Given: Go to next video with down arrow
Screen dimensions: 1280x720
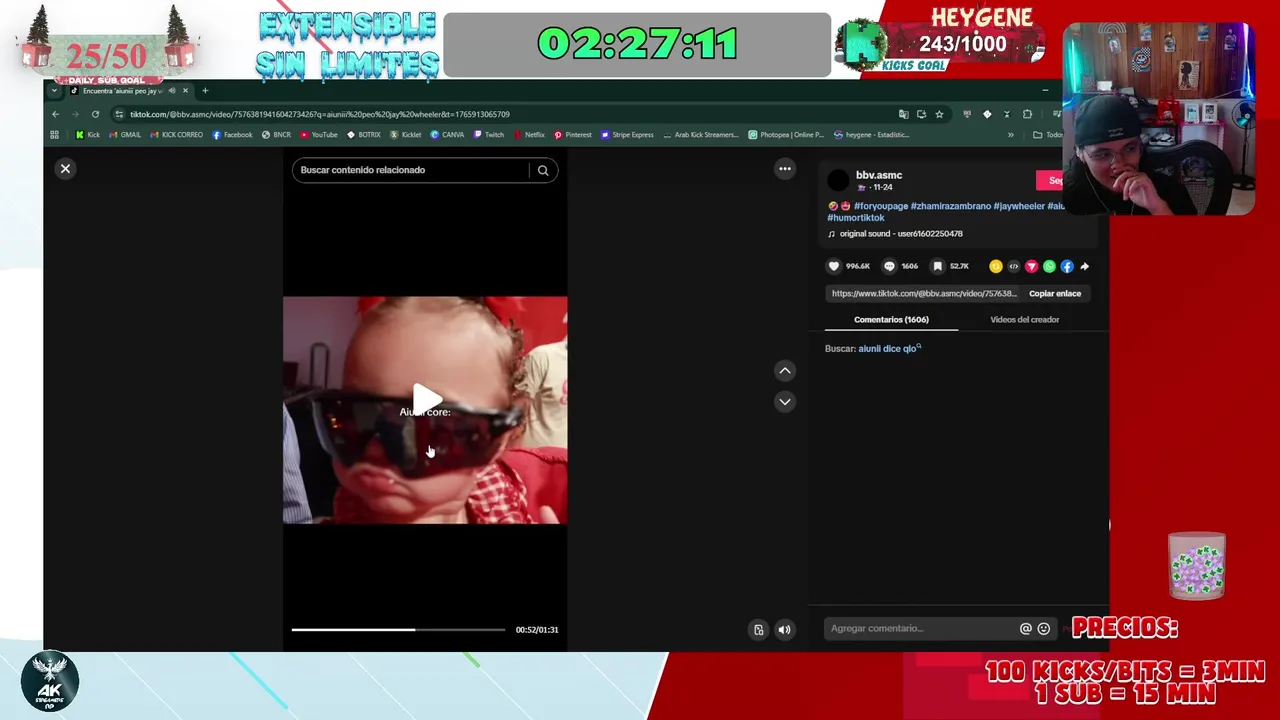Looking at the screenshot, I should coord(785,402).
